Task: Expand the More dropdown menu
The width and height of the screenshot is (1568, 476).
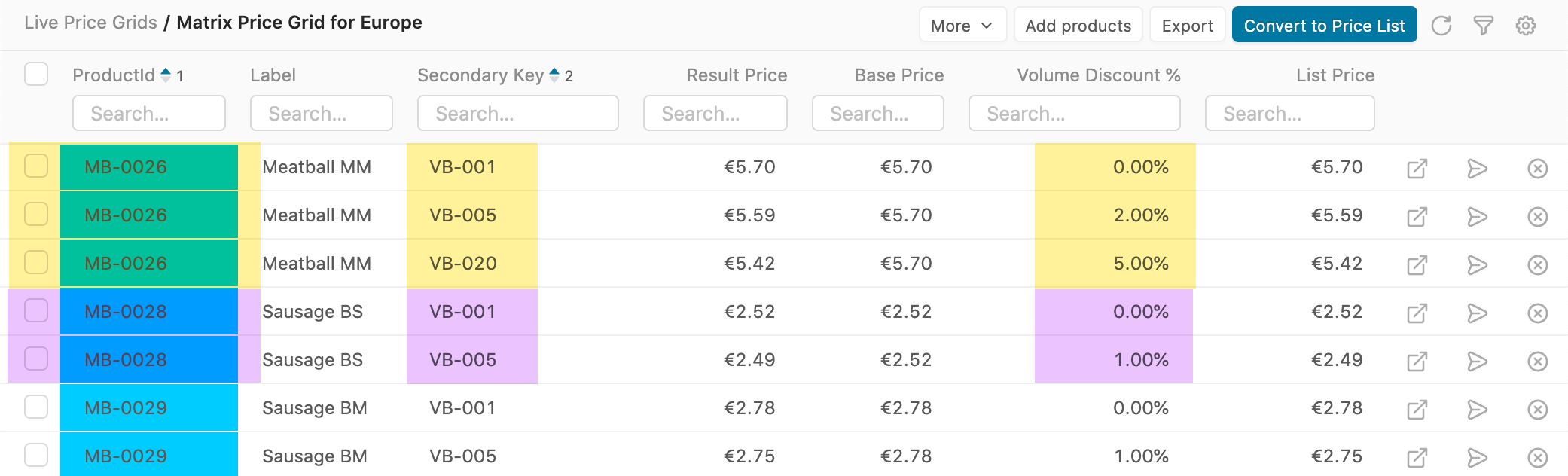Action: 962,26
